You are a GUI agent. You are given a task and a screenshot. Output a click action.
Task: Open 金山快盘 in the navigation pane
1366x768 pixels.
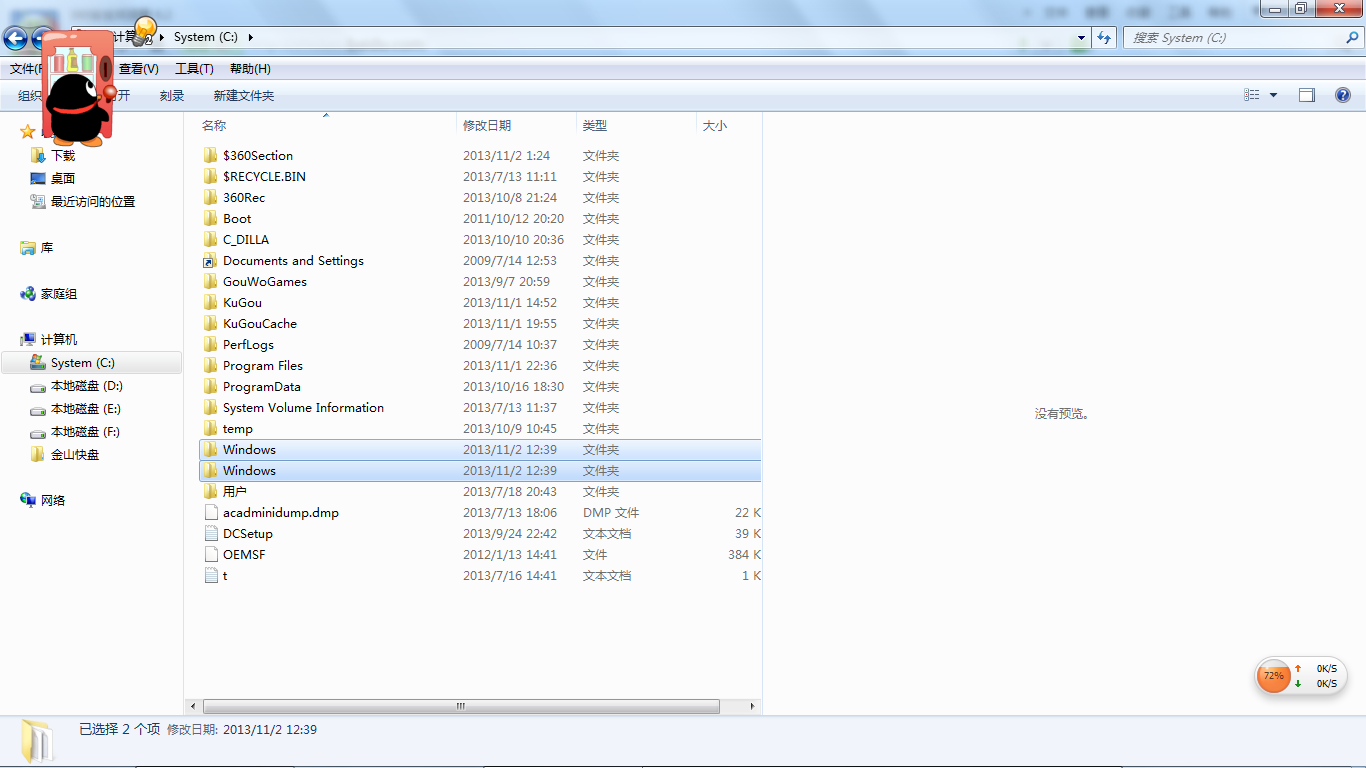point(75,454)
